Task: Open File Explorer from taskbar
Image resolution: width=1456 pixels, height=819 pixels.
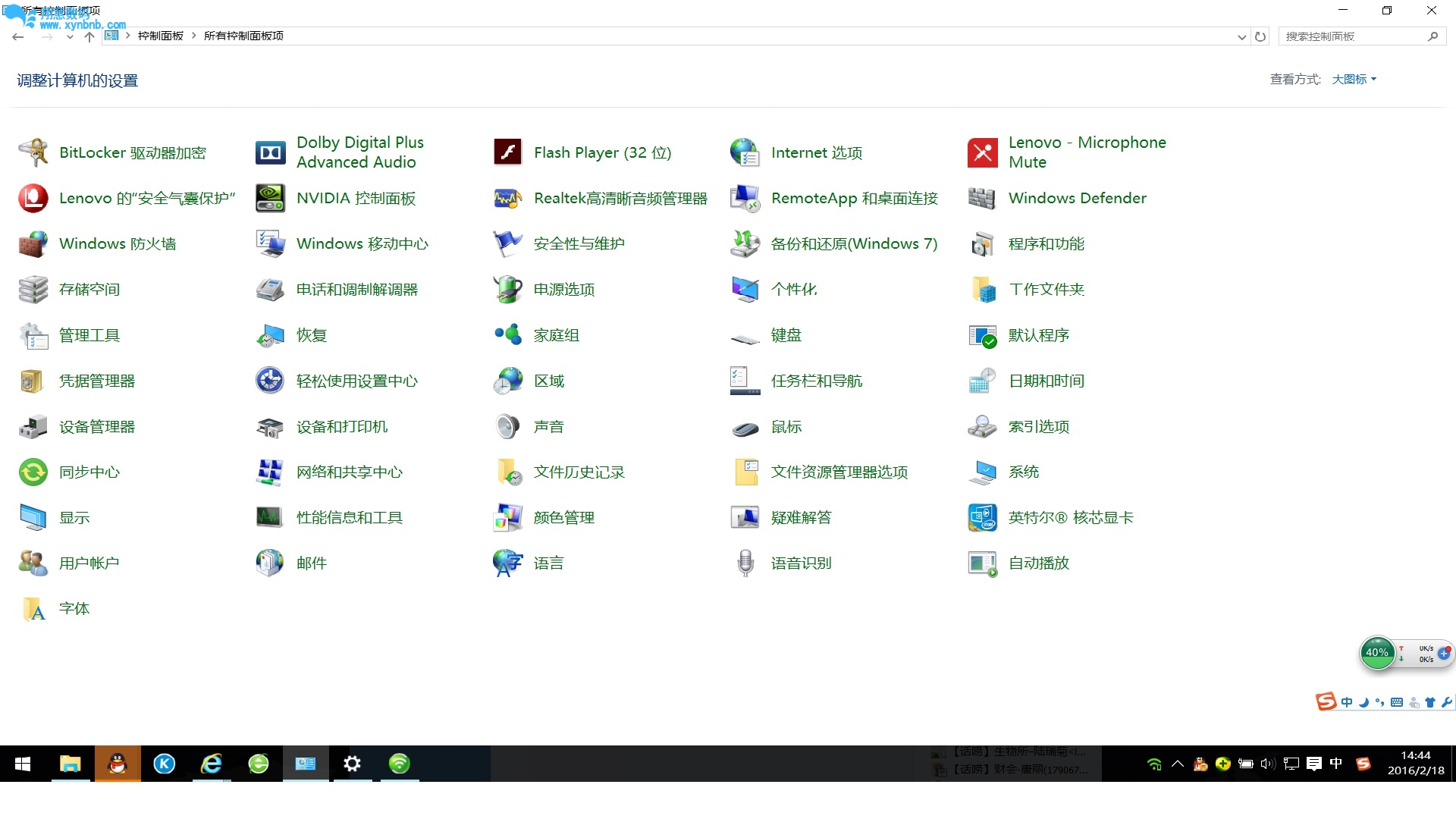Action: tap(70, 764)
